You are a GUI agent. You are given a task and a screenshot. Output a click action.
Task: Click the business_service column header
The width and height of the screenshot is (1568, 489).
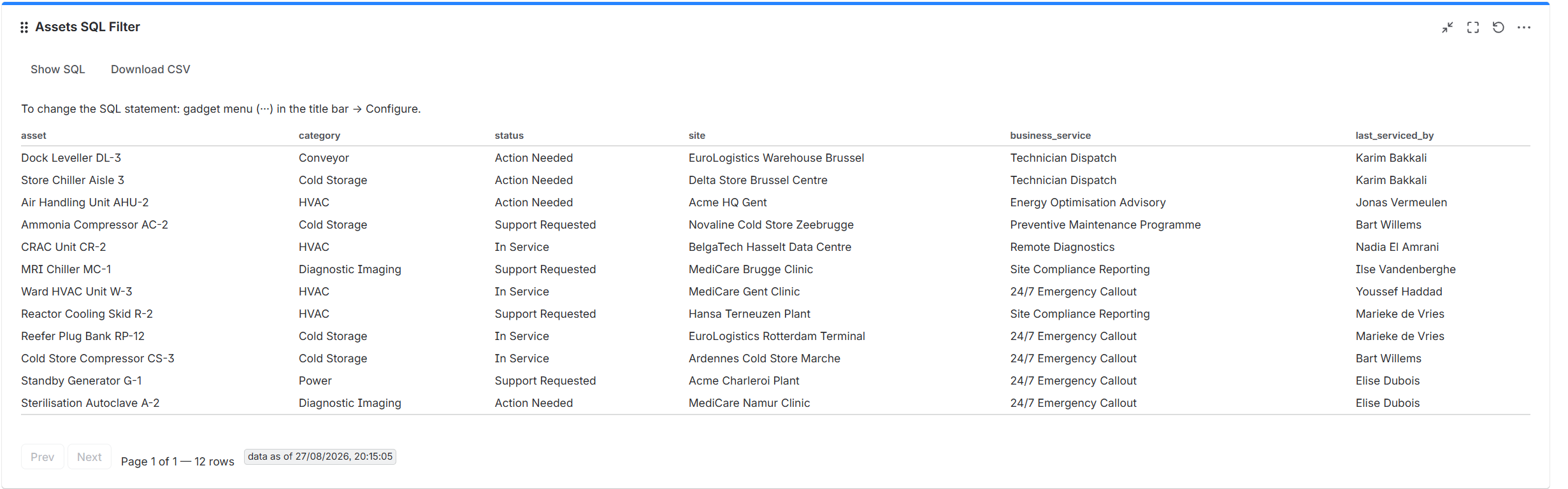coord(1050,136)
